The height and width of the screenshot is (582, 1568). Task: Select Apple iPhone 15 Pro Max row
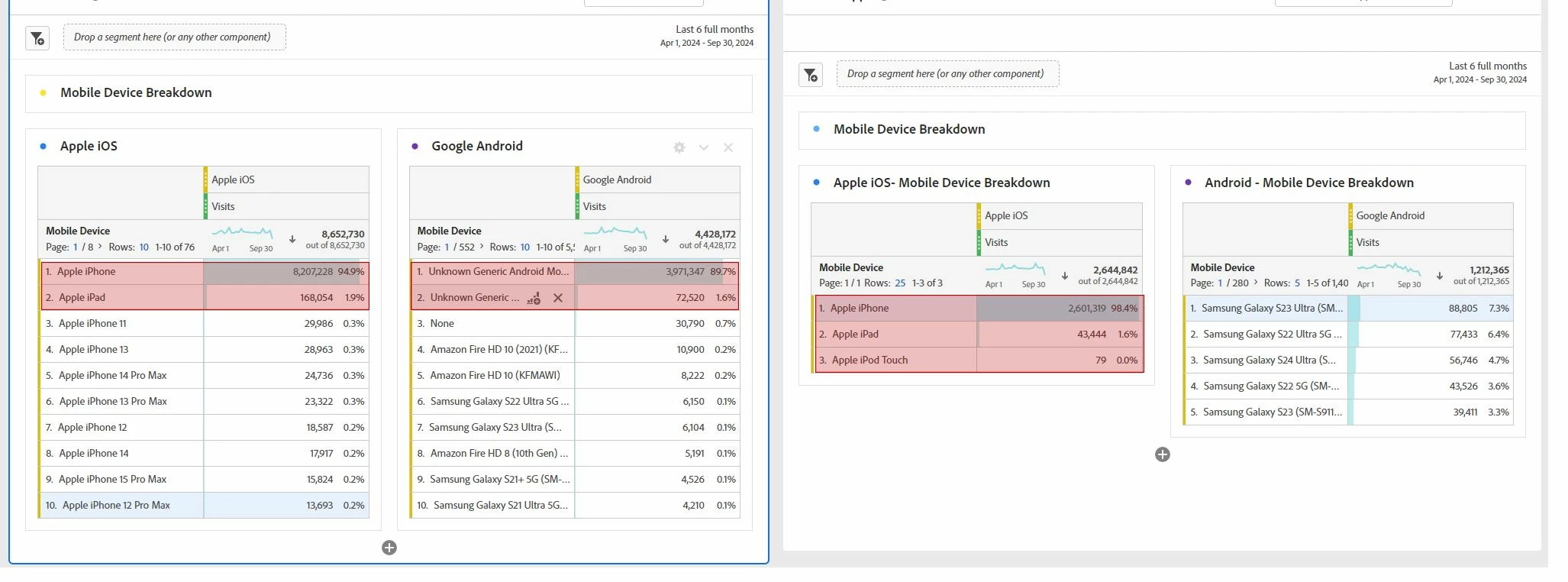204,480
